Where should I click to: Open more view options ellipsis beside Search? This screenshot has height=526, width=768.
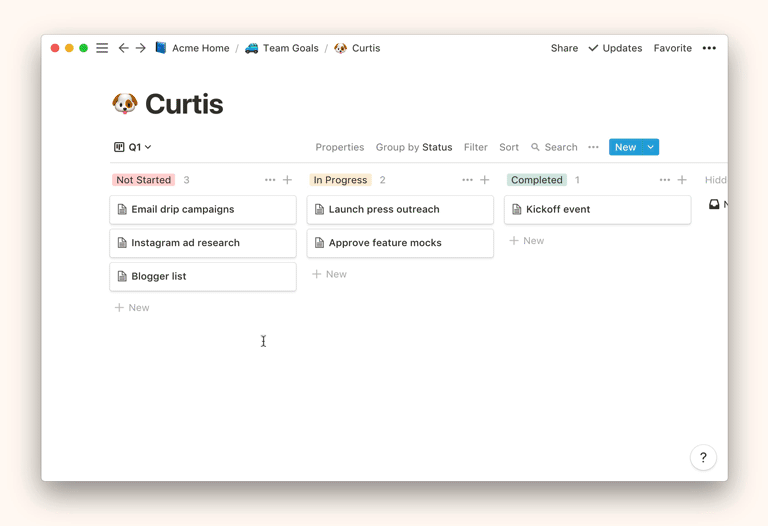[593, 147]
